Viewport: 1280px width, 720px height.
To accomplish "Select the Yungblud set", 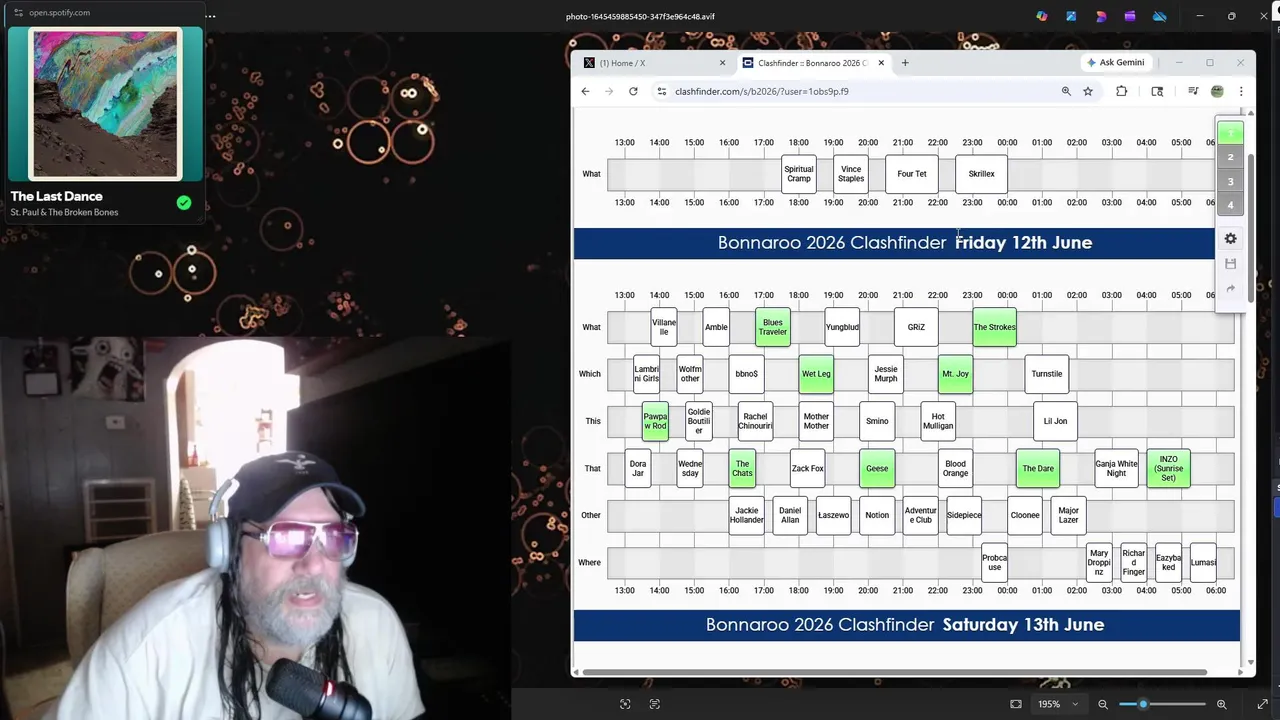I will [x=842, y=327].
